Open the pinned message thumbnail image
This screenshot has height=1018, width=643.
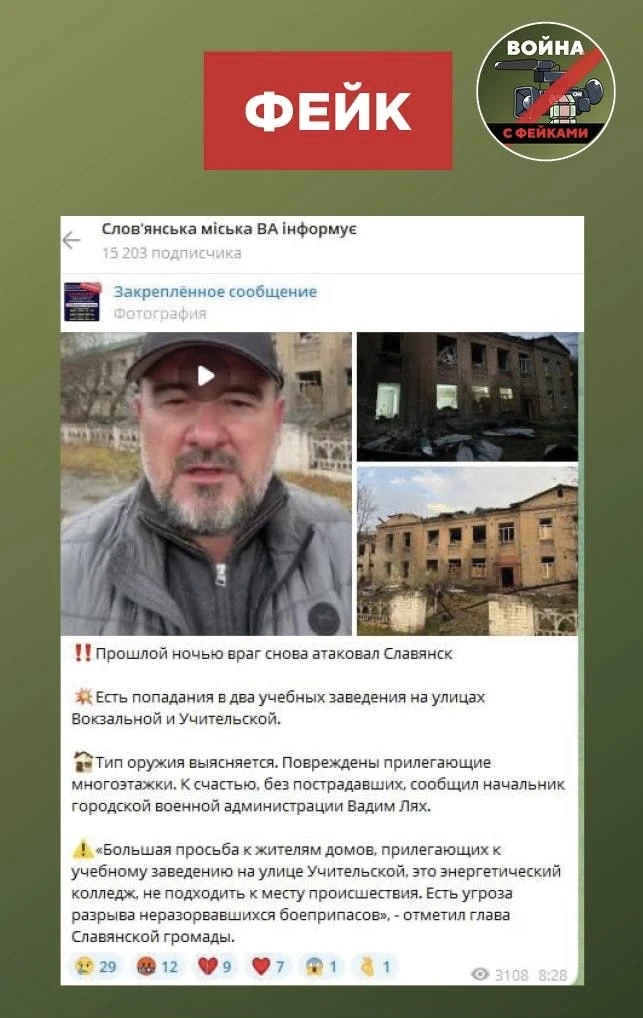click(82, 302)
